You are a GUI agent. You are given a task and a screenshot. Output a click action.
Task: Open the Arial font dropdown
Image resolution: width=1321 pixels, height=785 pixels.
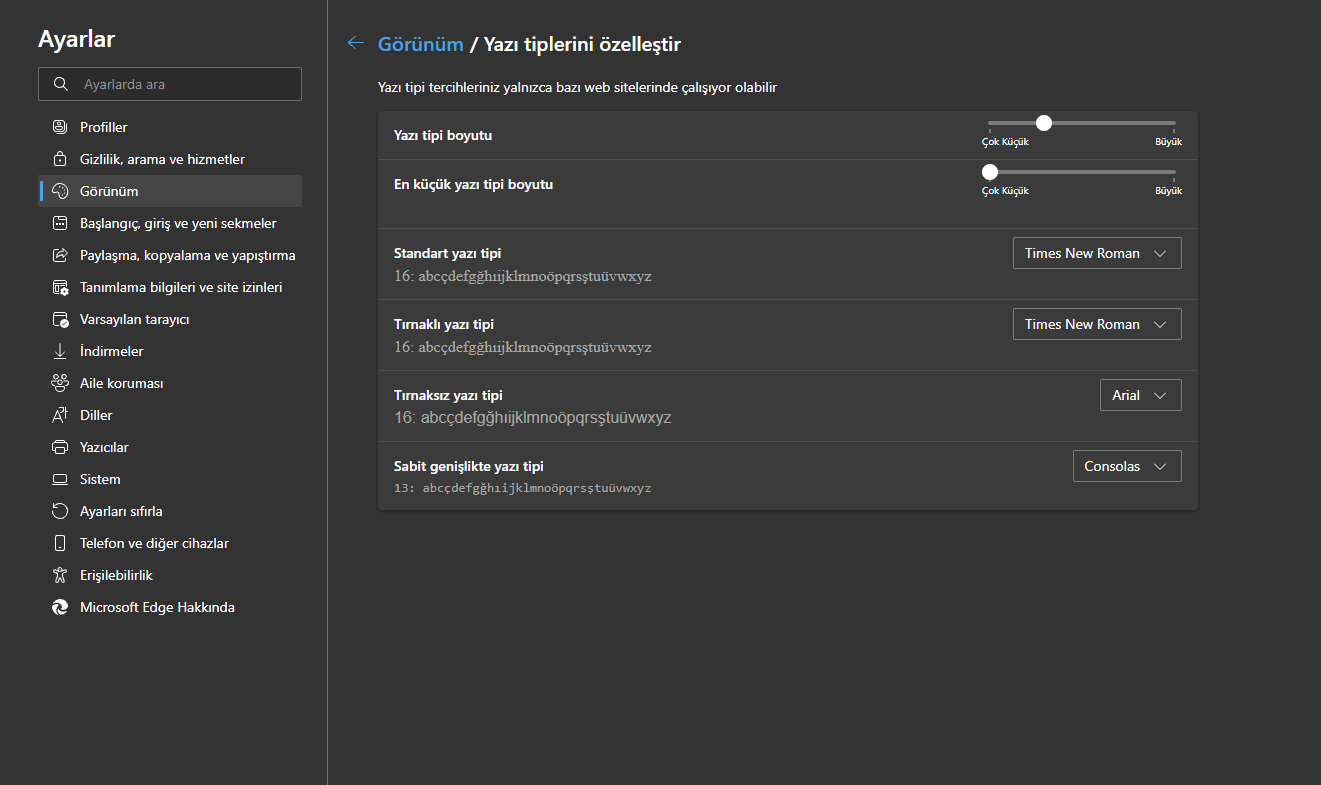(1140, 395)
